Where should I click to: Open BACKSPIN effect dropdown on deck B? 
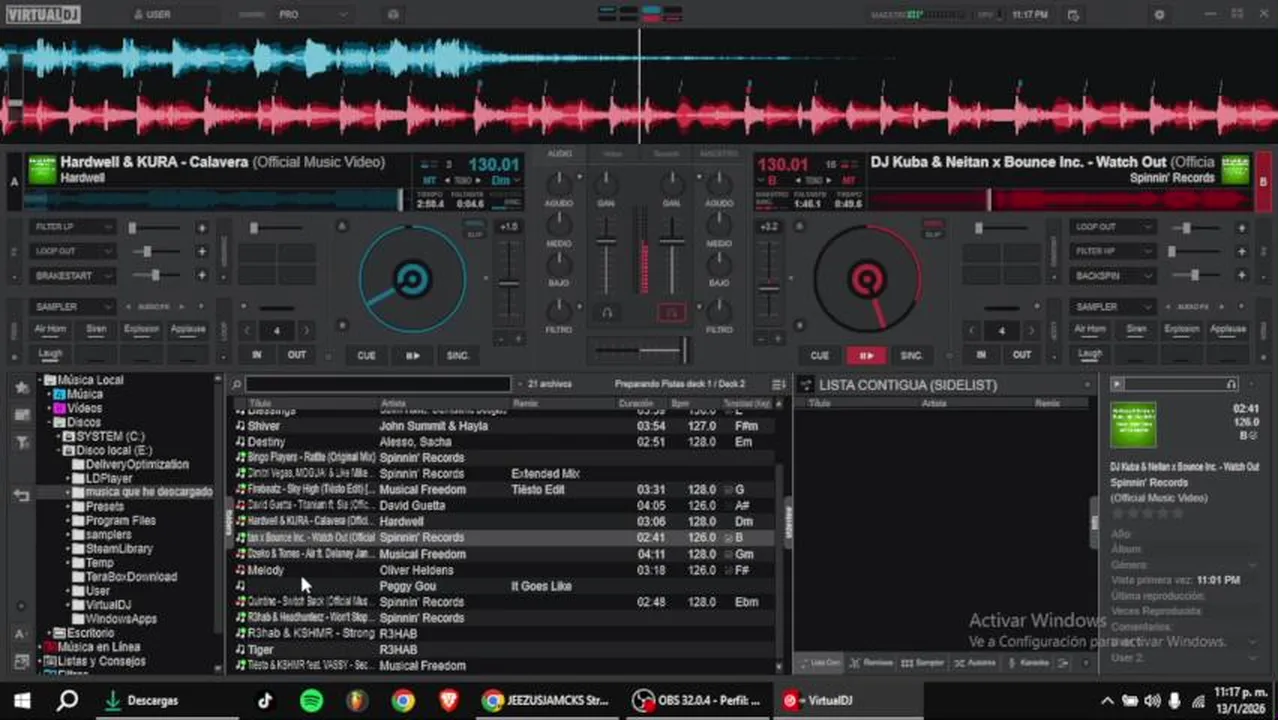(1112, 275)
